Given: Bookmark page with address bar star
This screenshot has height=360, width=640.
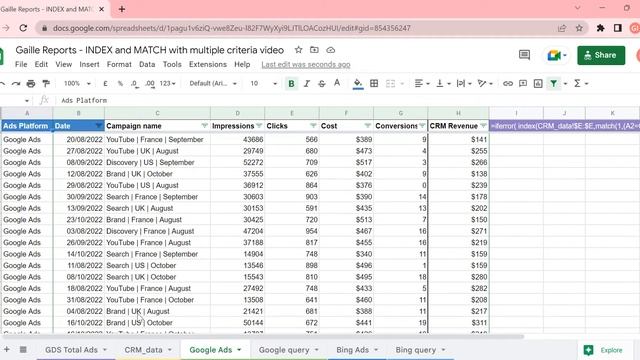Looking at the screenshot, I should pyautogui.click(x=579, y=28).
